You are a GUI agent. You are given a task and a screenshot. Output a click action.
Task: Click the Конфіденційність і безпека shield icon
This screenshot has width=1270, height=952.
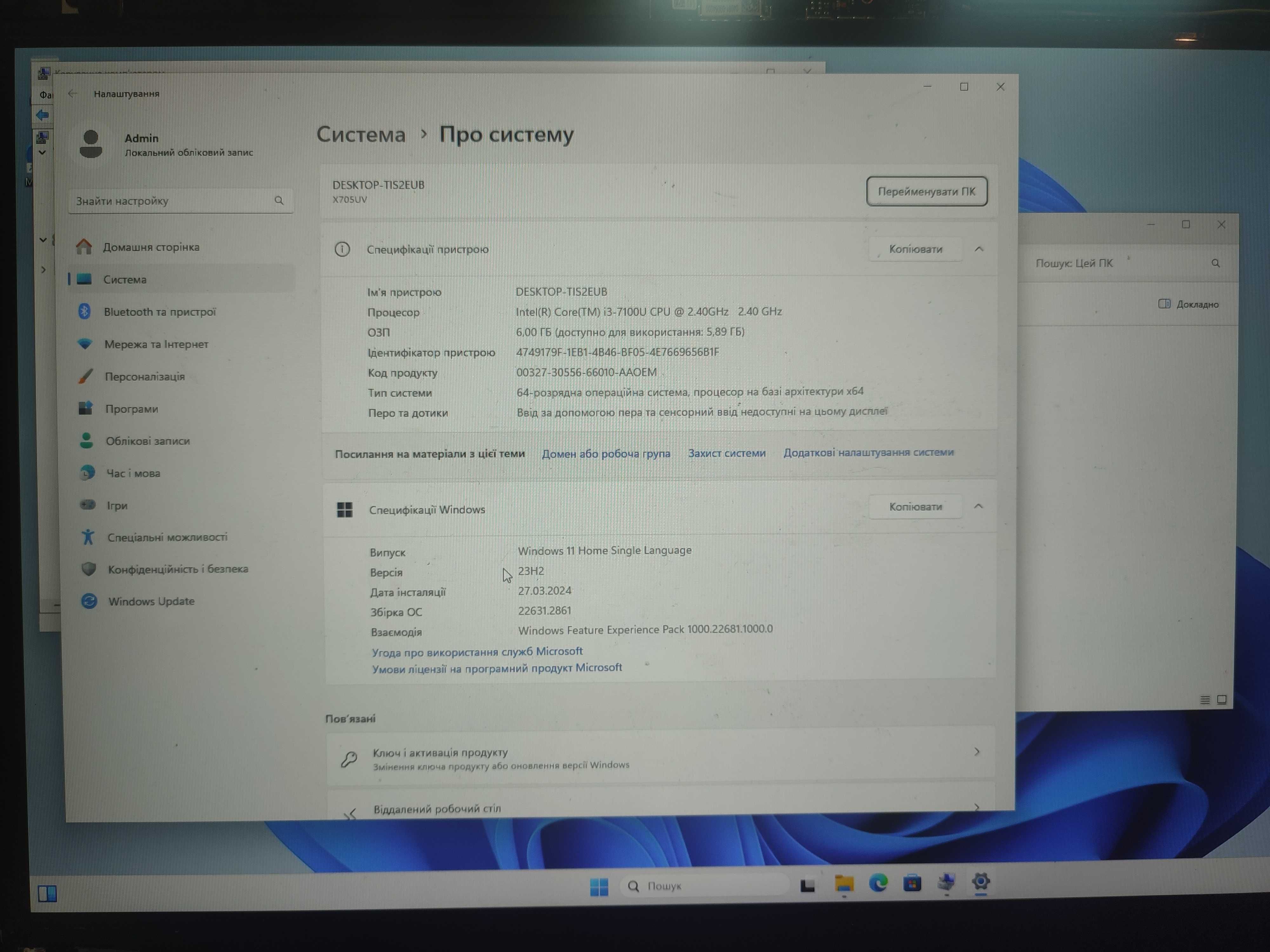click(x=88, y=569)
